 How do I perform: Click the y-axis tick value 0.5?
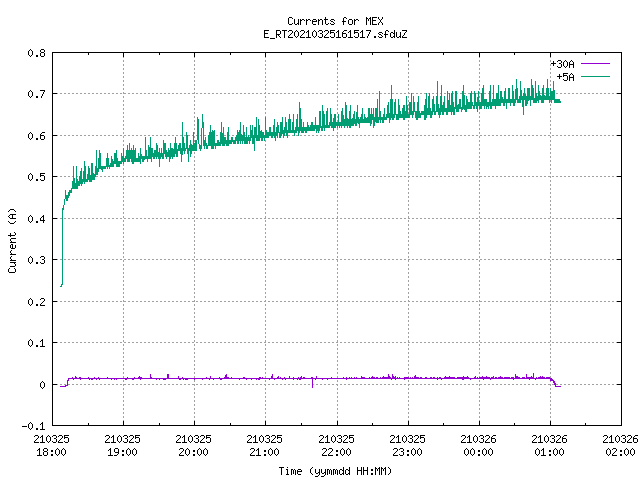pyautogui.click(x=36, y=177)
